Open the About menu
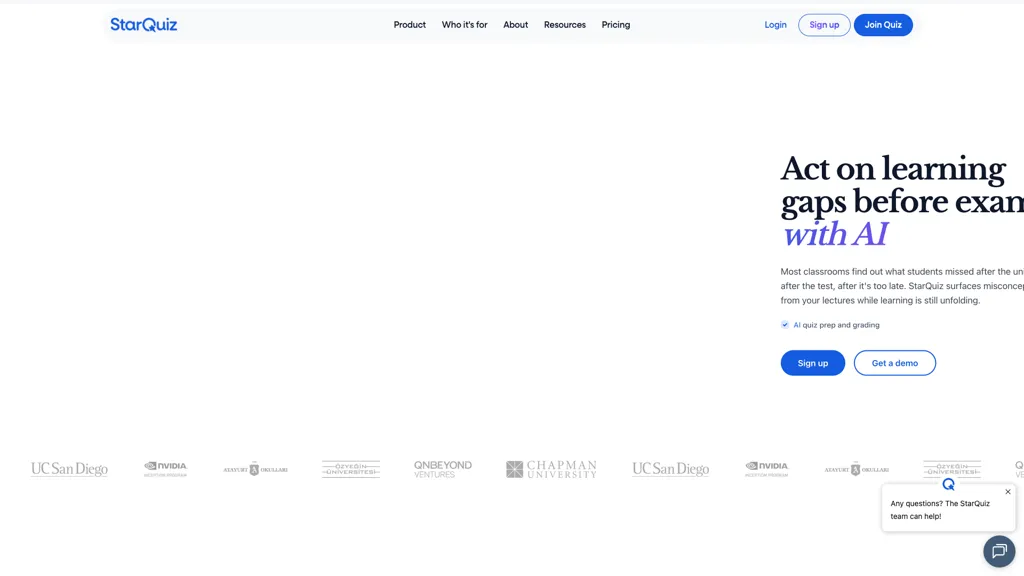Image resolution: width=1024 pixels, height=576 pixels. pos(515,25)
